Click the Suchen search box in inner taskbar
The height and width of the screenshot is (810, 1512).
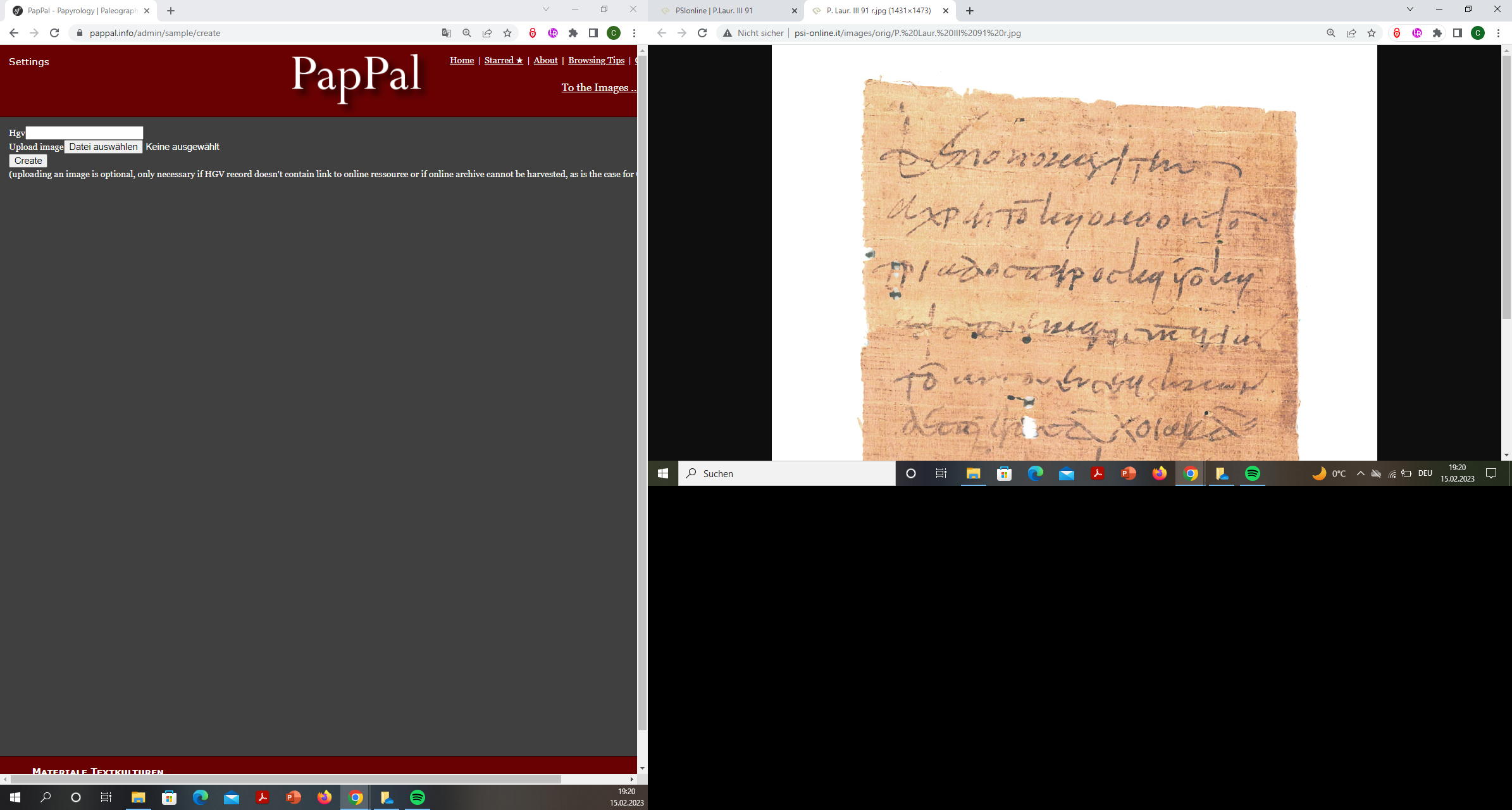[787, 473]
